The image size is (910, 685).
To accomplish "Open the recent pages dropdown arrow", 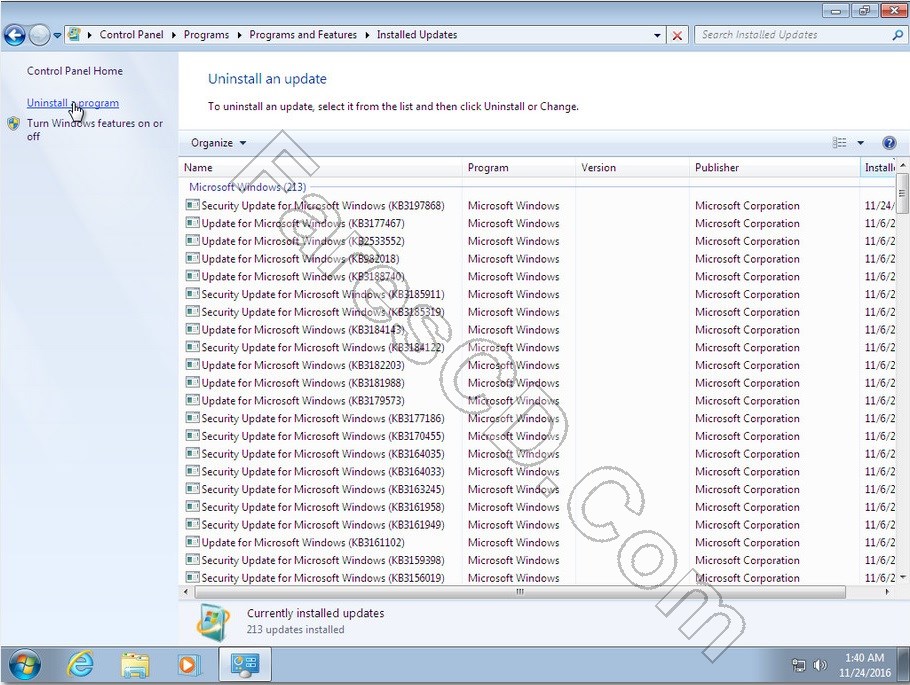I will click(x=57, y=35).
